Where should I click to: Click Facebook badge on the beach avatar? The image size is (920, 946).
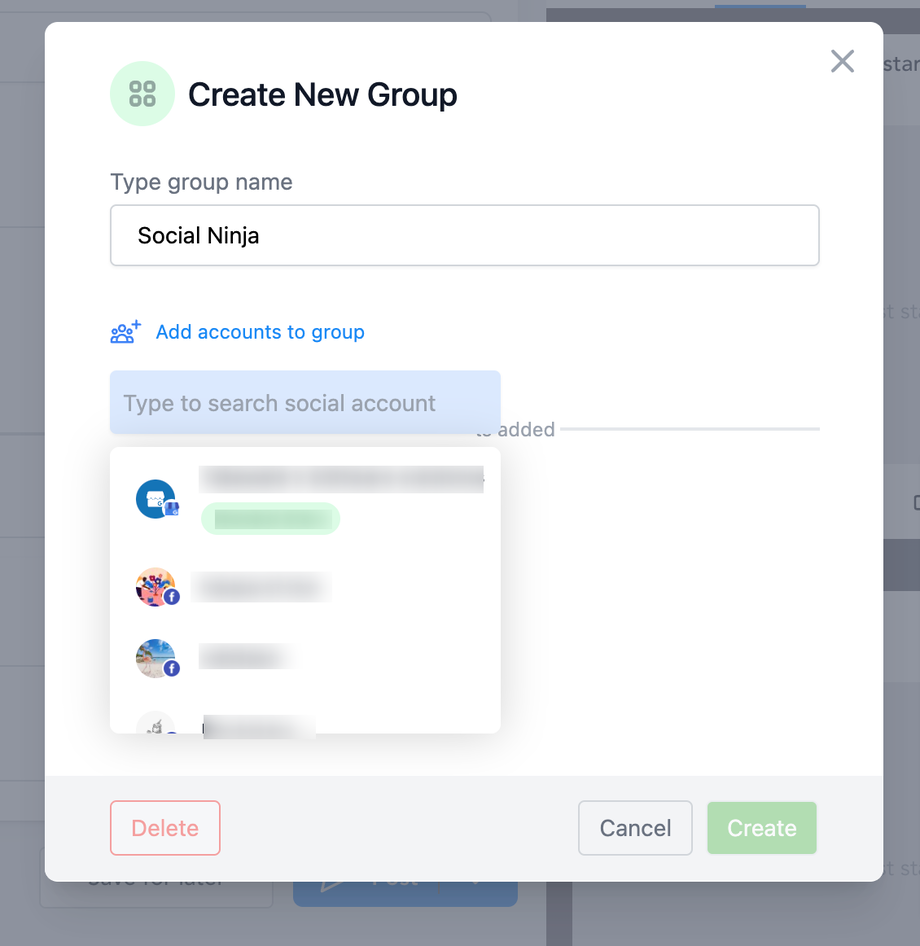pos(172,668)
